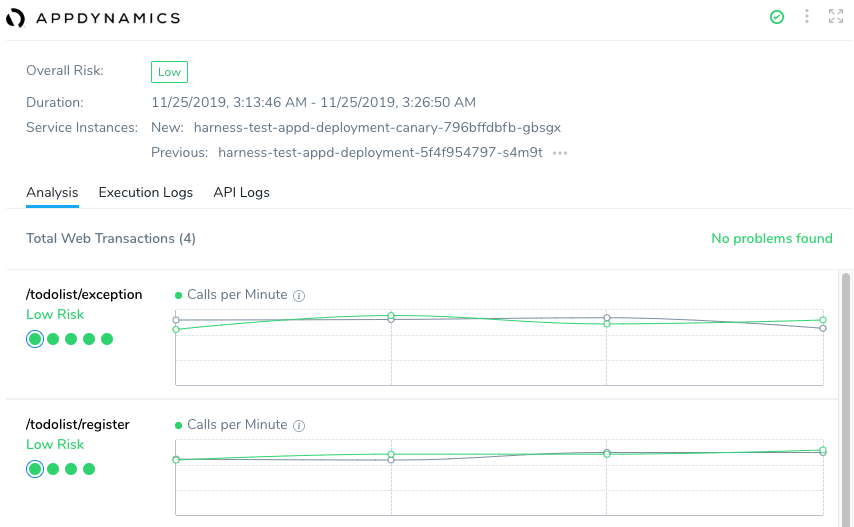Click Low Risk label under /todolist/exception
The height and width of the screenshot is (527, 854).
pyautogui.click(x=55, y=315)
